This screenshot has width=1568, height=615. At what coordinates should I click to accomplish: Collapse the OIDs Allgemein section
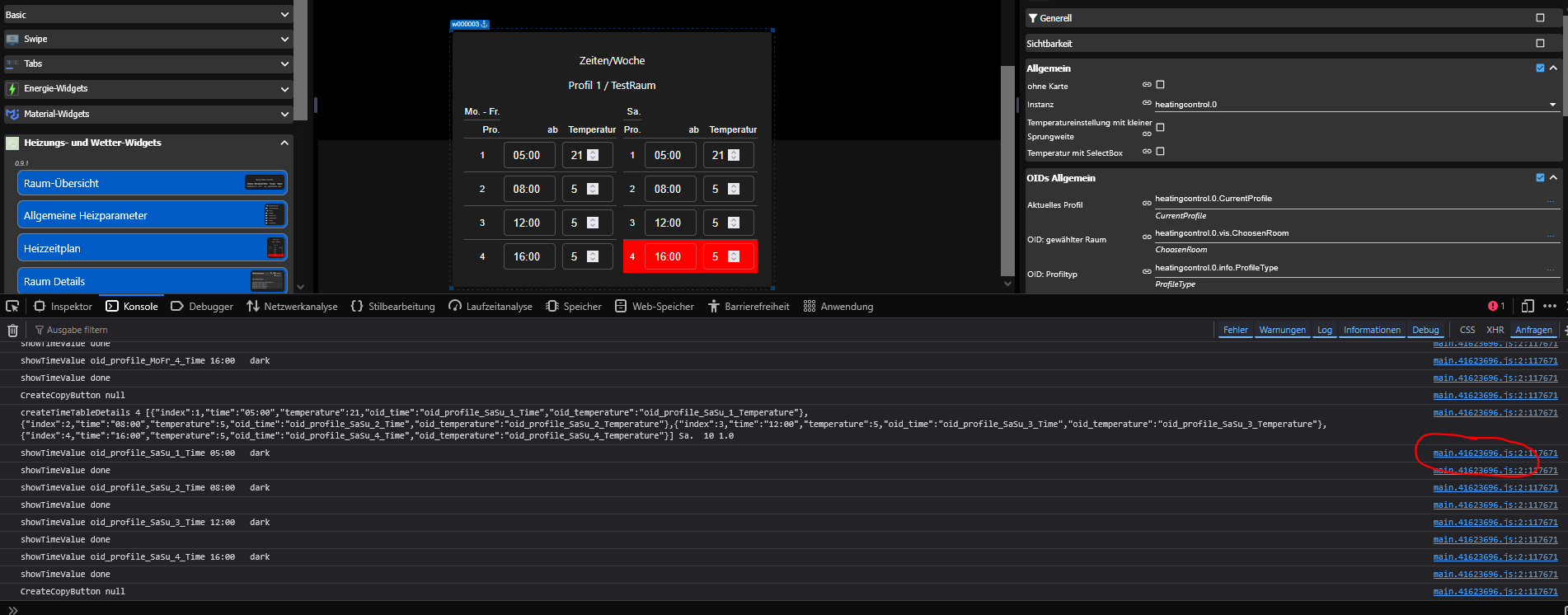pos(1553,177)
